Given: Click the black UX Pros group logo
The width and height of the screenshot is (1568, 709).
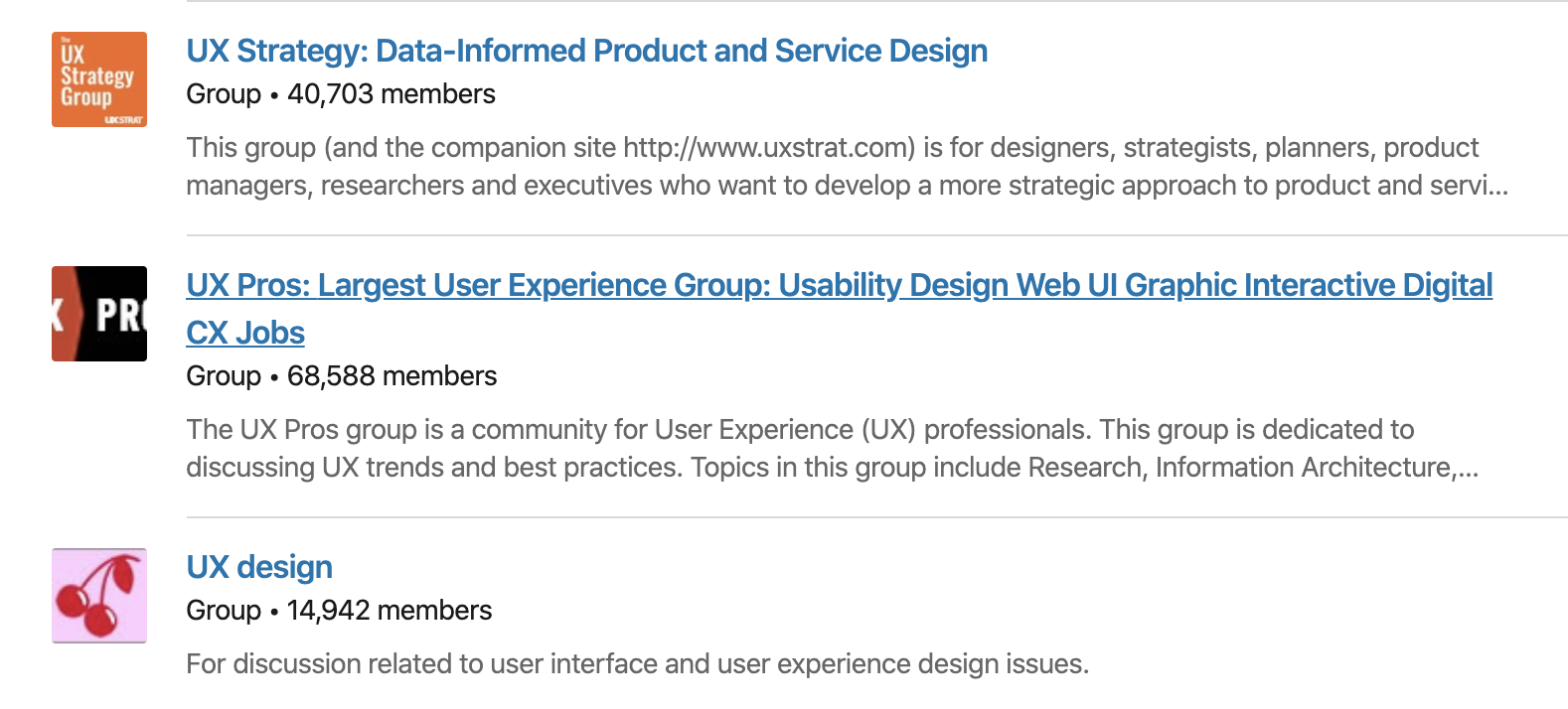Looking at the screenshot, I should point(98,314).
